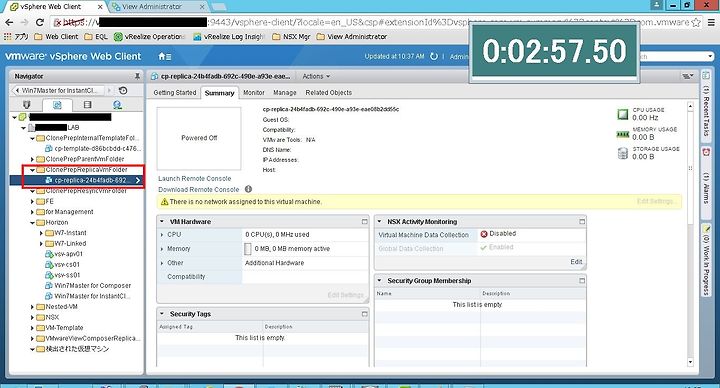The height and width of the screenshot is (388, 720).
Task: Select Win7Master for Composer VM
Action: (x=88, y=286)
